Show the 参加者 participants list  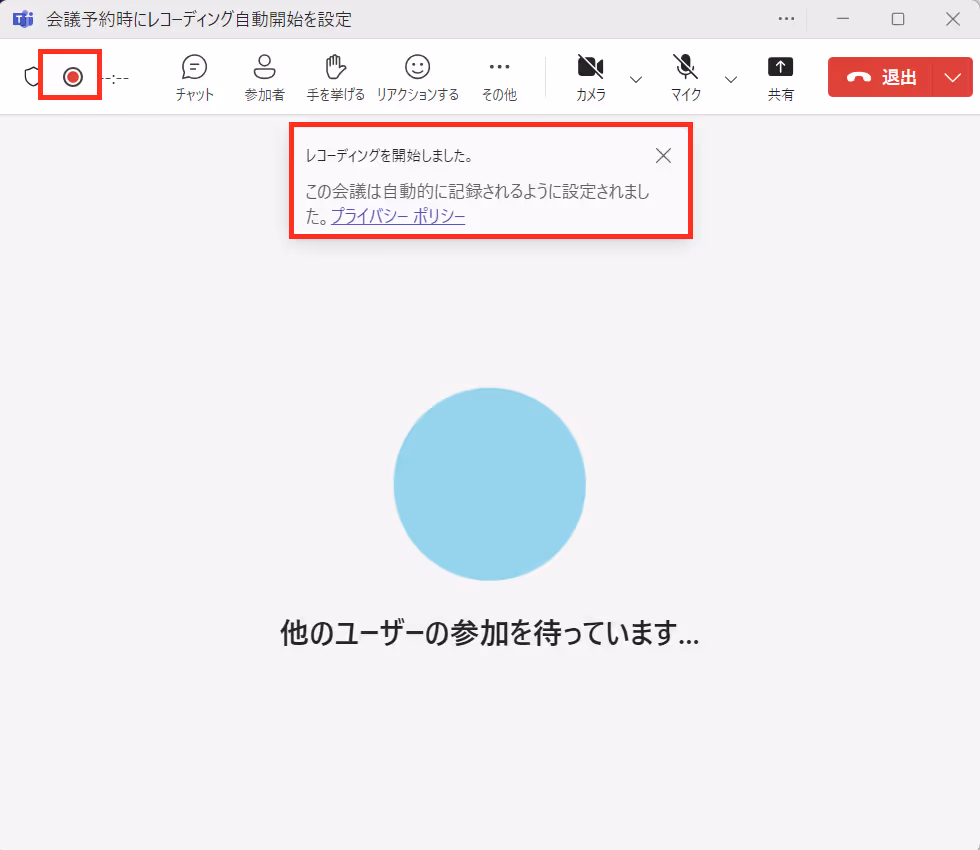(264, 78)
